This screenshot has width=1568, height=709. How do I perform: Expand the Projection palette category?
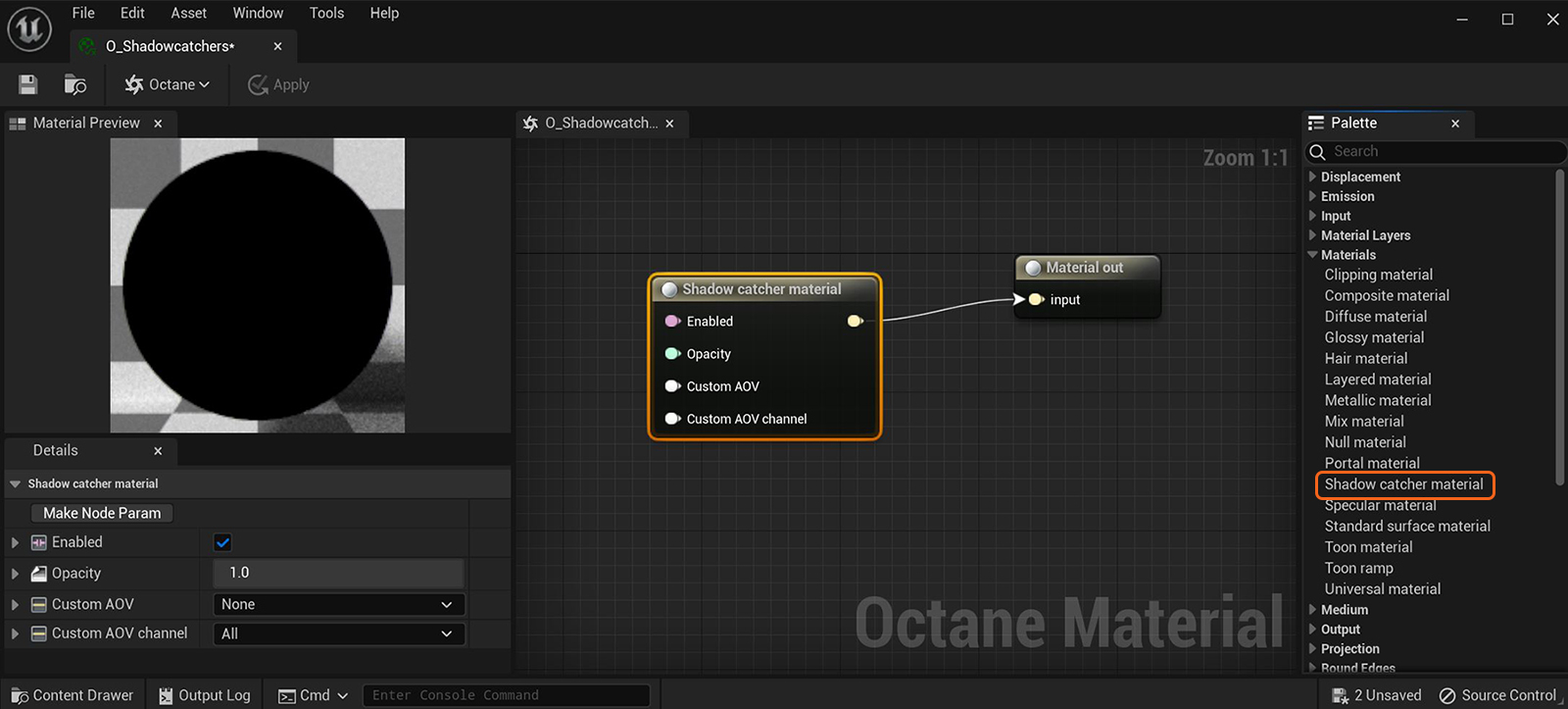(1313, 648)
